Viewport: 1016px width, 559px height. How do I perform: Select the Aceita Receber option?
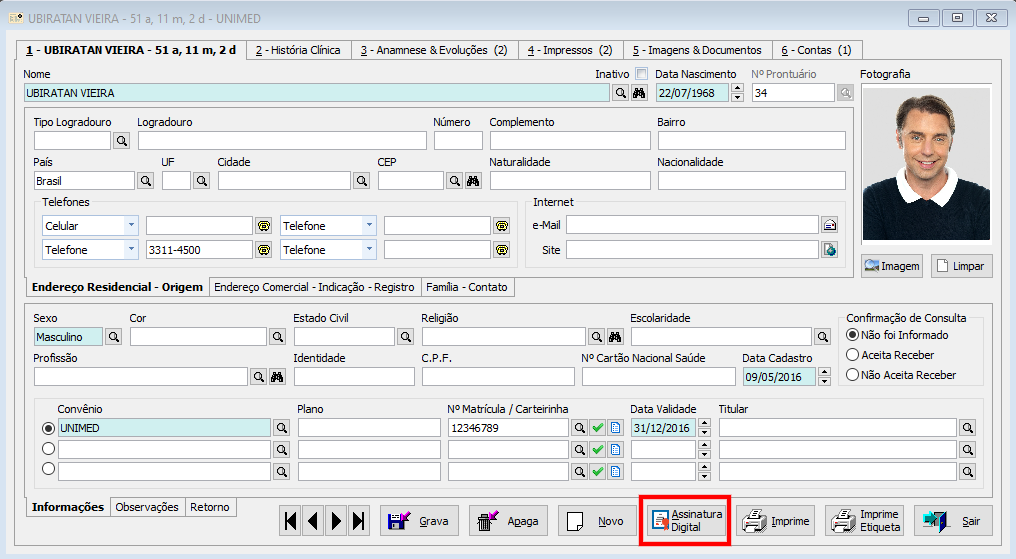(x=853, y=355)
